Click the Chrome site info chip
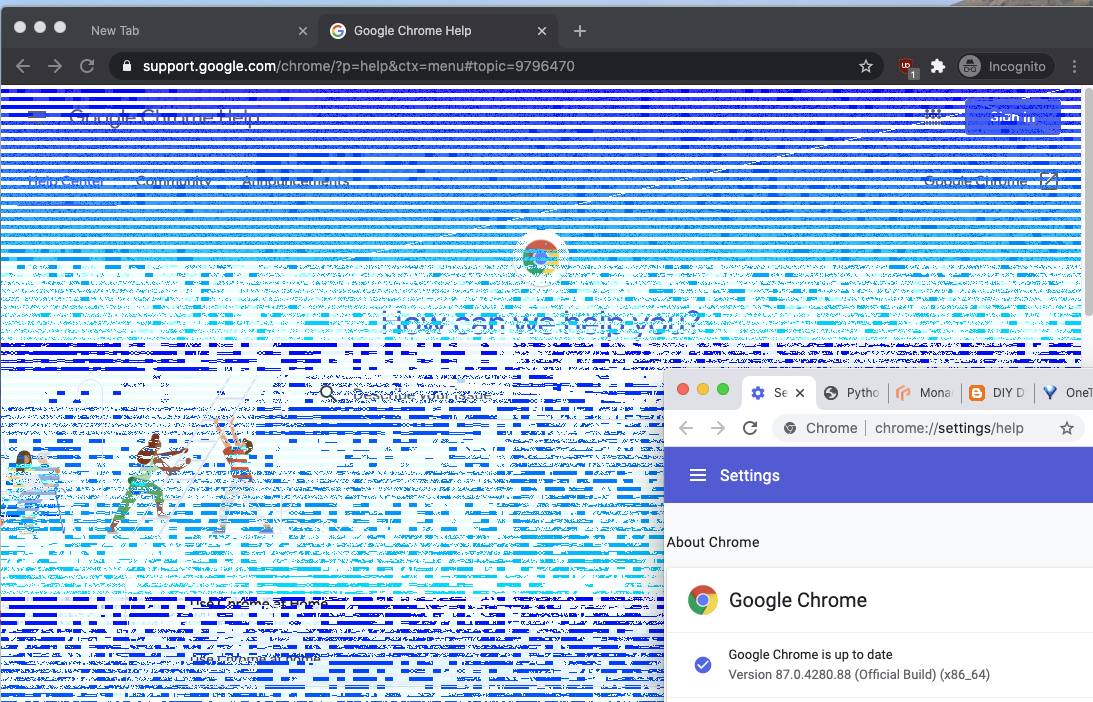 [x=820, y=428]
